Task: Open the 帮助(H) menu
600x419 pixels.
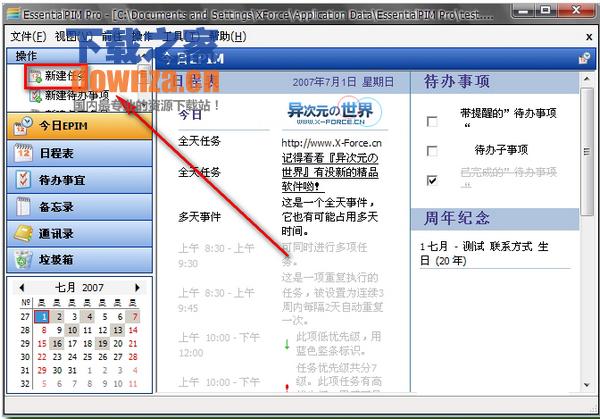Action: 228,37
